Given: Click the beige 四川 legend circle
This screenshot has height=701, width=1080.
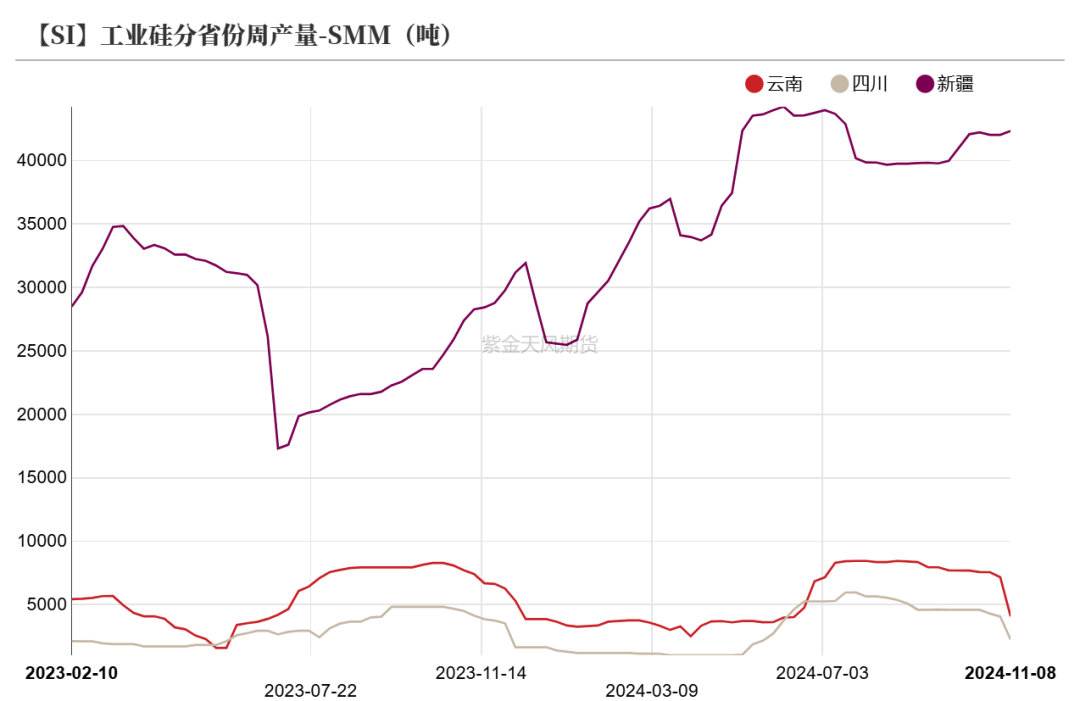Looking at the screenshot, I should pyautogui.click(x=840, y=84).
